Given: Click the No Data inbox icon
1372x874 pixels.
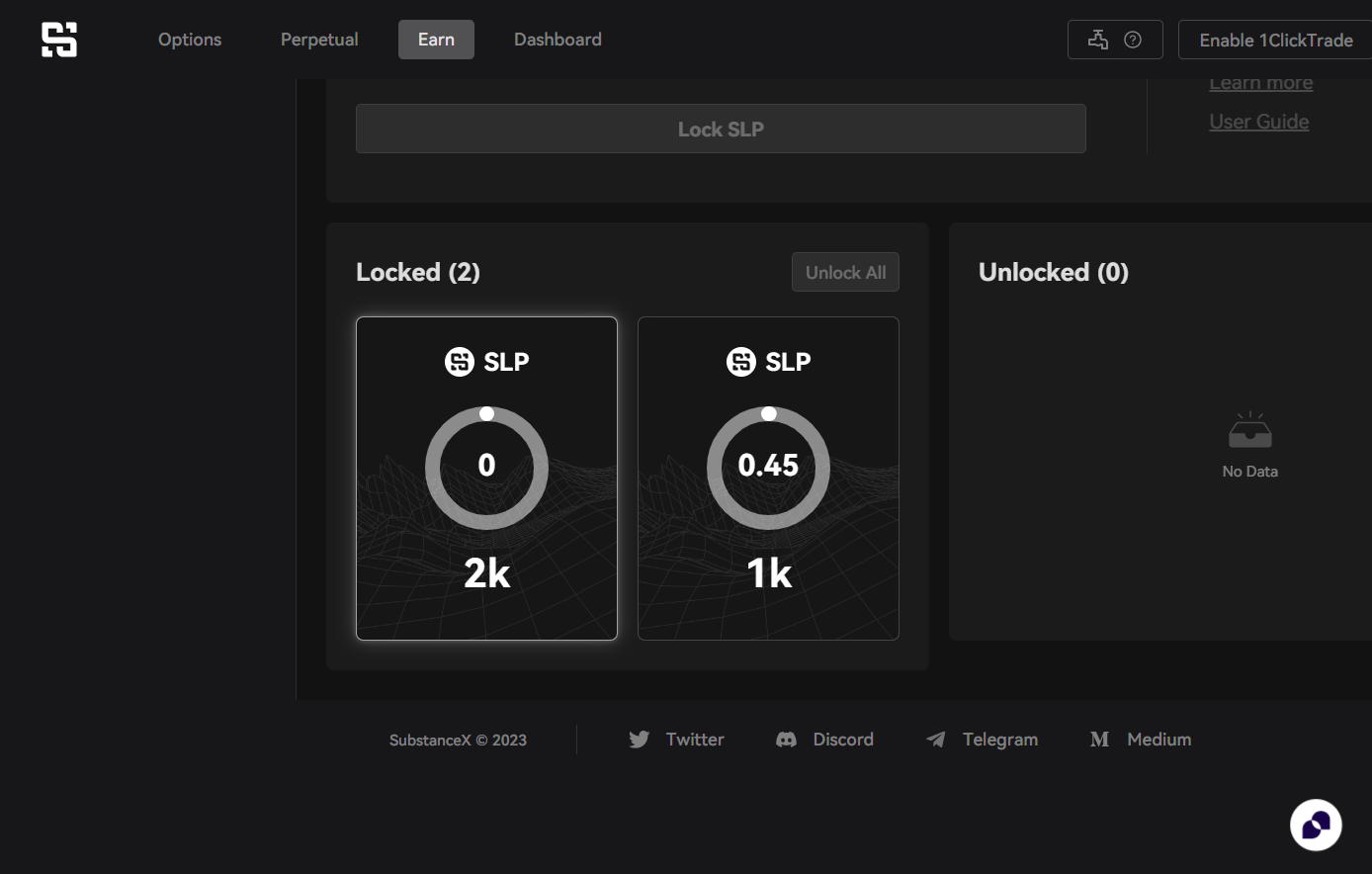Looking at the screenshot, I should tap(1249, 430).
